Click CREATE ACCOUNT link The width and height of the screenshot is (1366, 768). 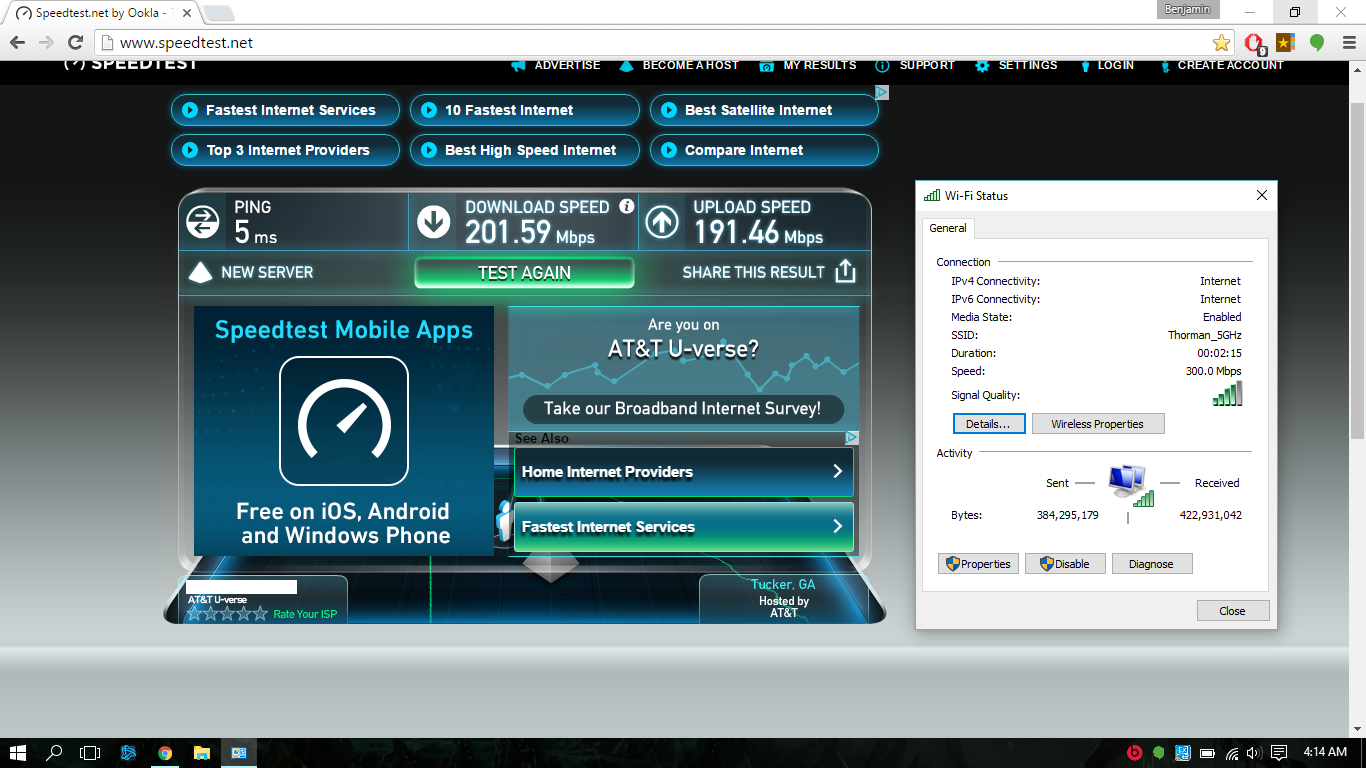[1220, 66]
